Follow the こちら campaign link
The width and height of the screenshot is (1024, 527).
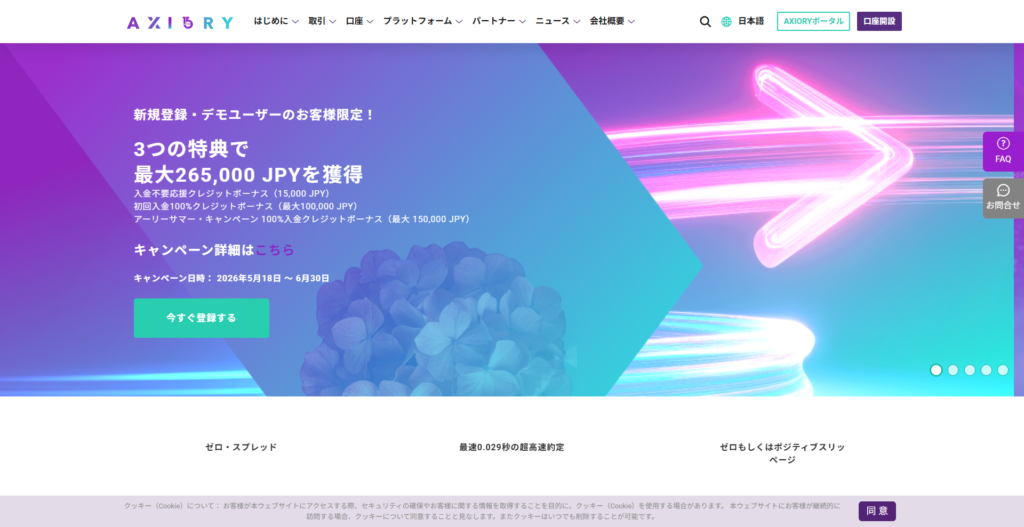coord(275,250)
